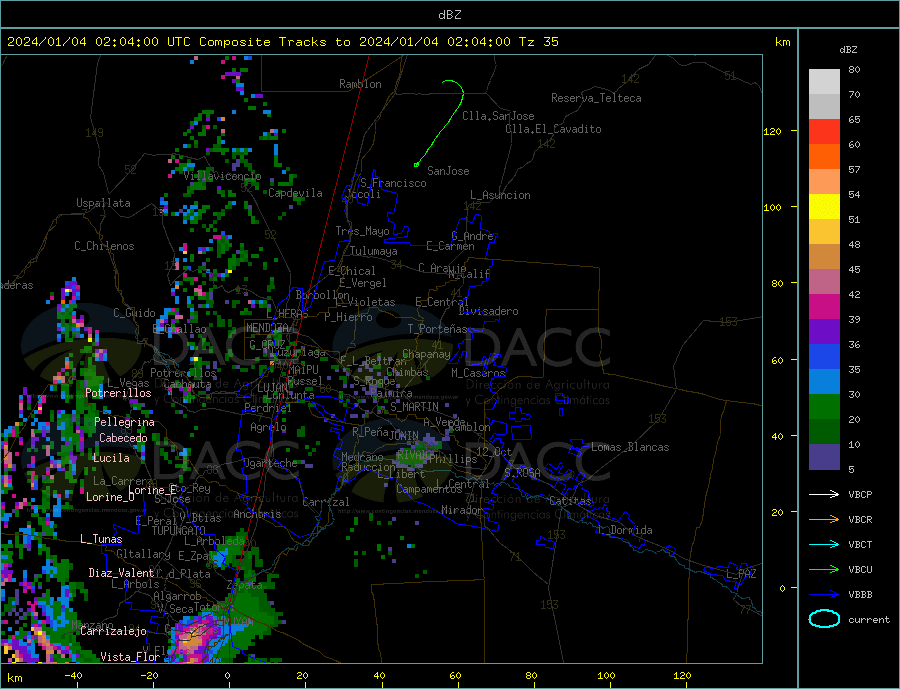The width and height of the screenshot is (900, 689).
Task: Select the 65 dBZ red color swatch
Action: tap(824, 131)
